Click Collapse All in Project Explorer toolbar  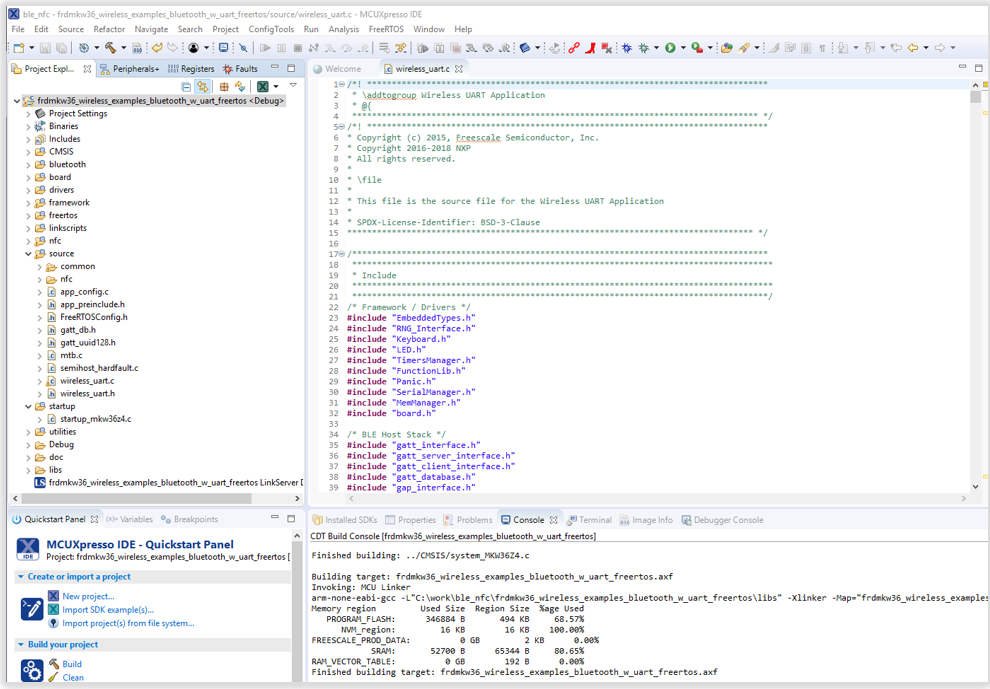pyautogui.click(x=186, y=87)
